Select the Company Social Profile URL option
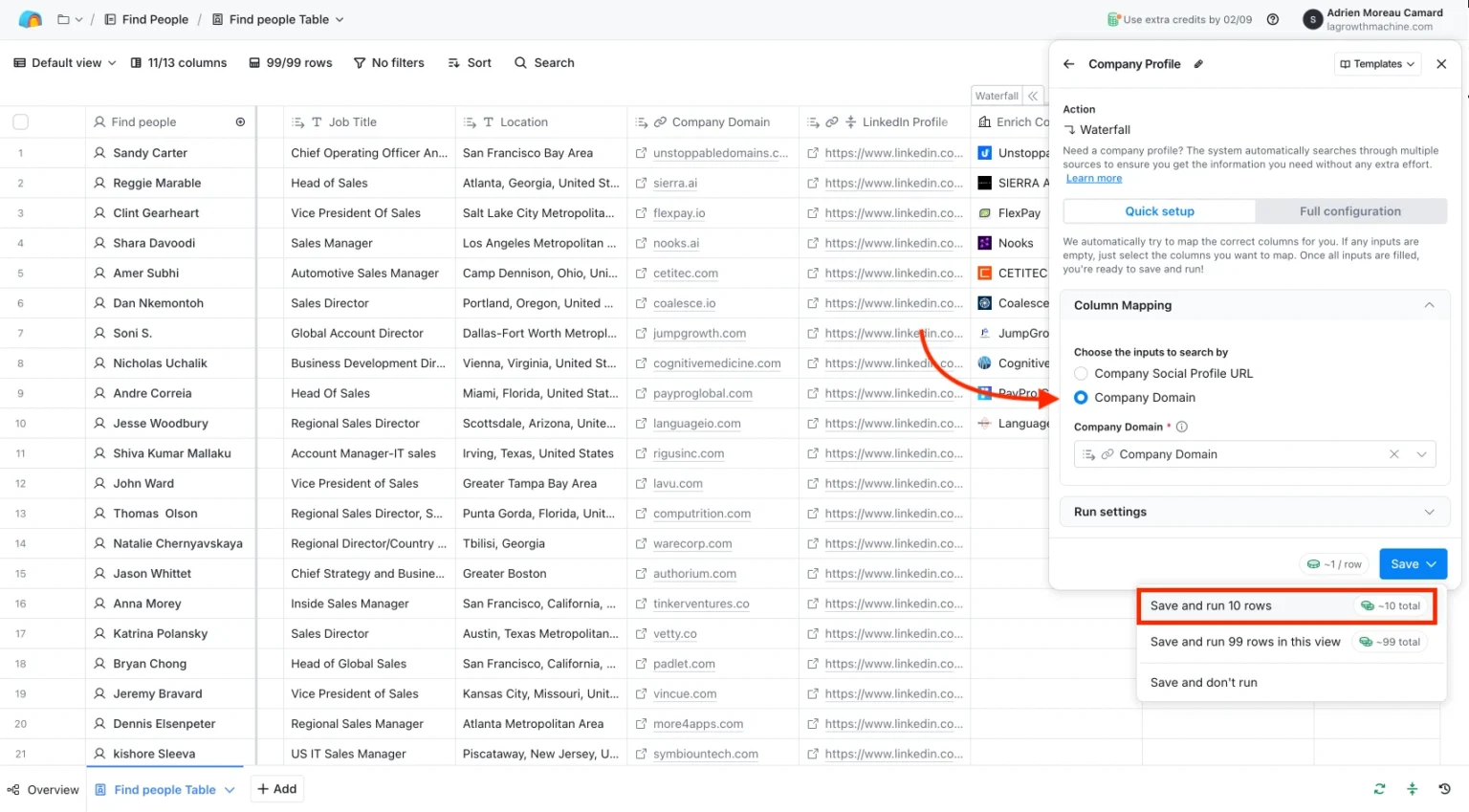This screenshot has width=1469, height=812. pos(1081,374)
